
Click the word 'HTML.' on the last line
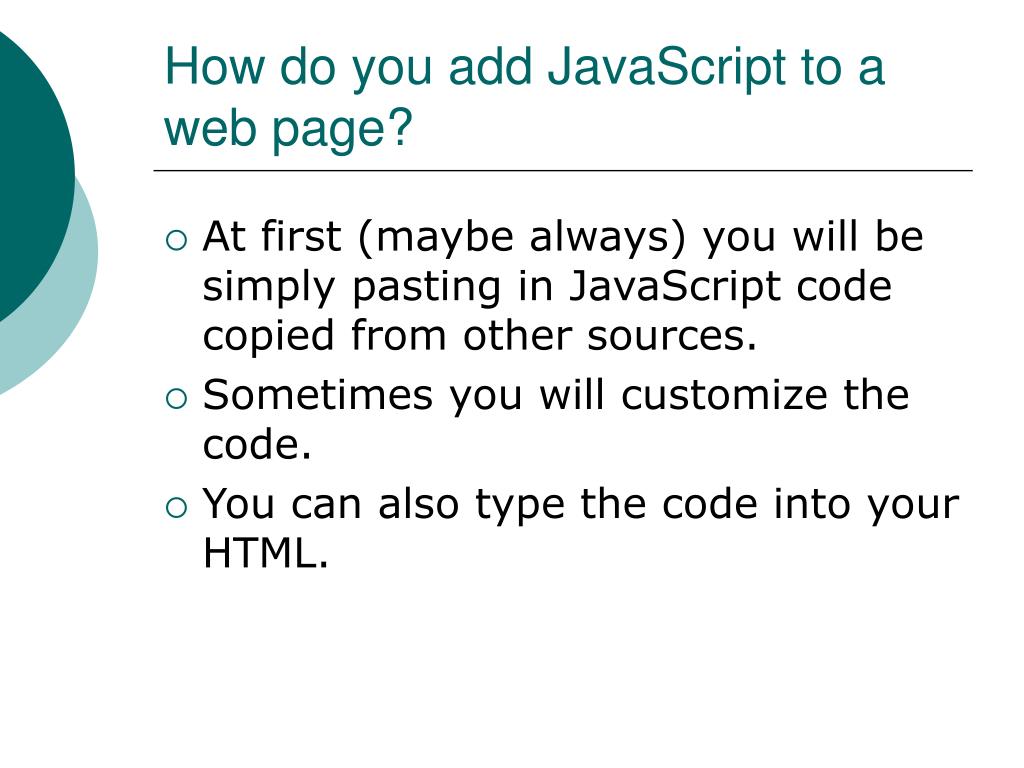[265, 553]
